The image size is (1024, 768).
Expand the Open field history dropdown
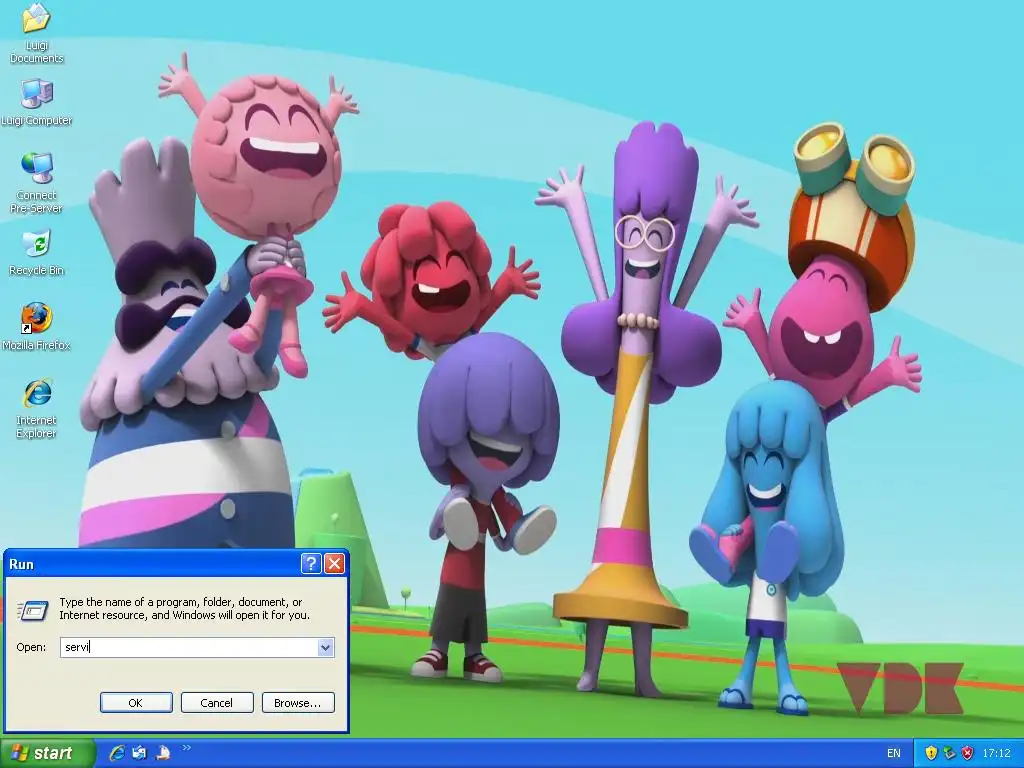pyautogui.click(x=326, y=647)
